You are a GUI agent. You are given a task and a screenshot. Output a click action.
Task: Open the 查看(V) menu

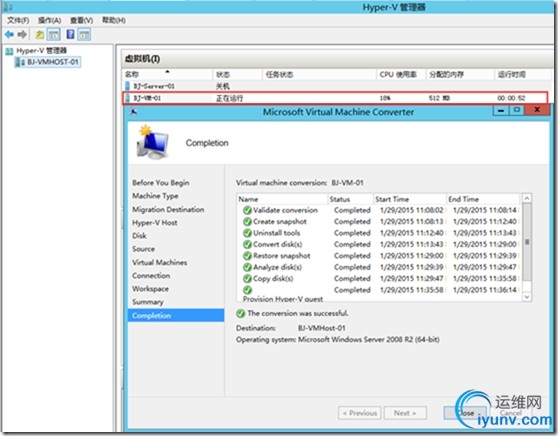(81, 20)
